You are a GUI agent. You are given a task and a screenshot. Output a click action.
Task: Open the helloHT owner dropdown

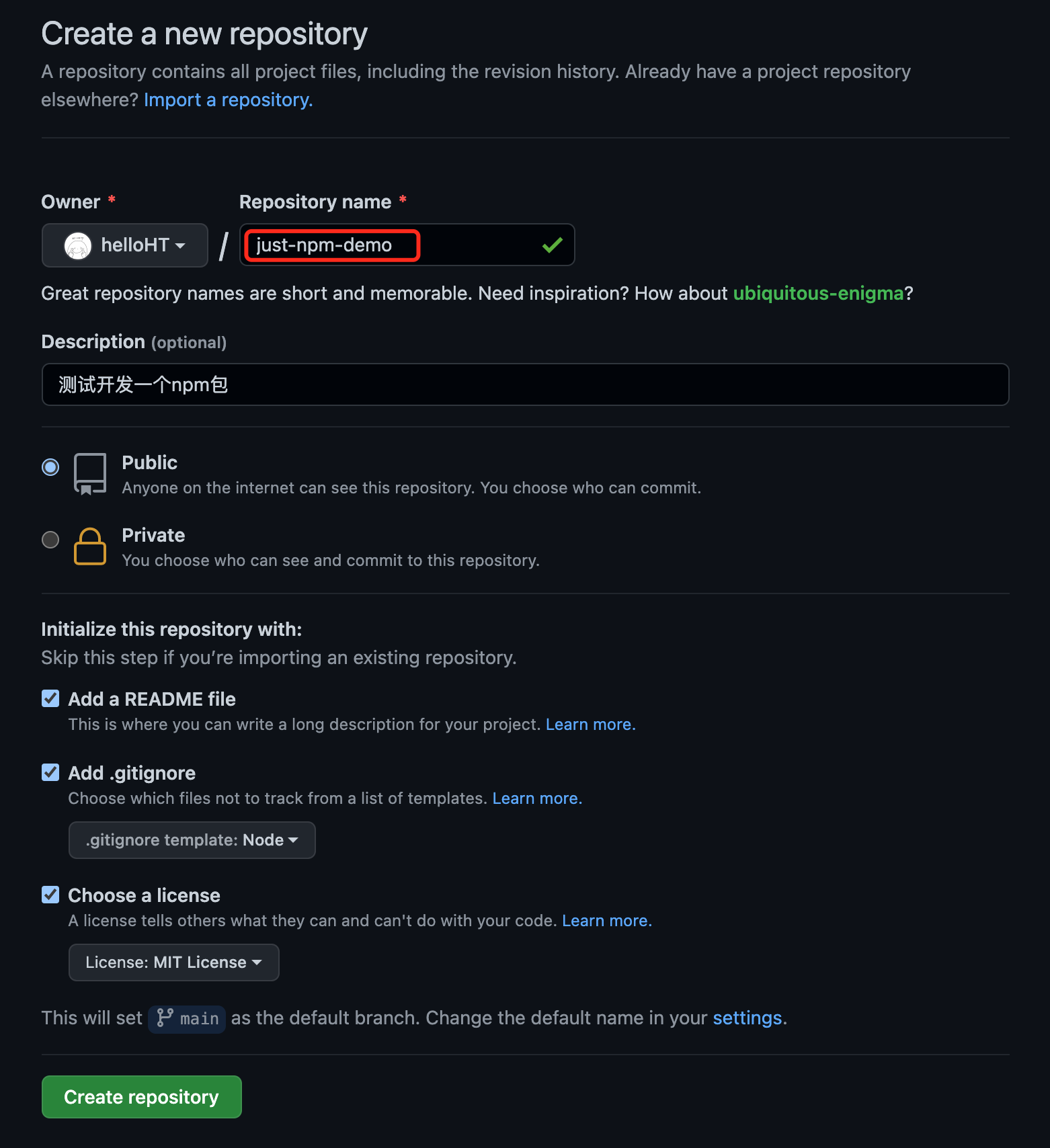point(125,245)
